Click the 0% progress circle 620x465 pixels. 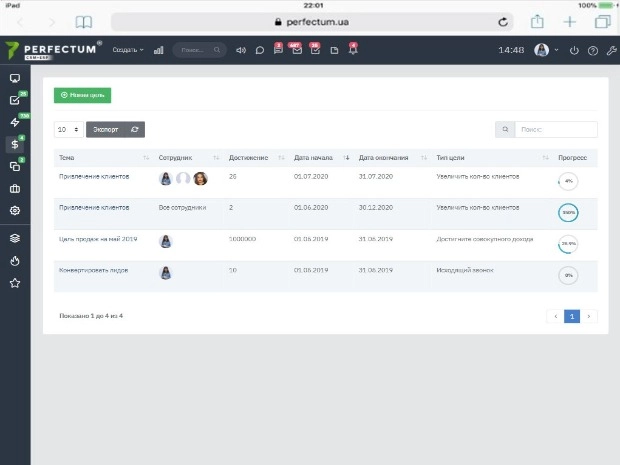coord(568,275)
